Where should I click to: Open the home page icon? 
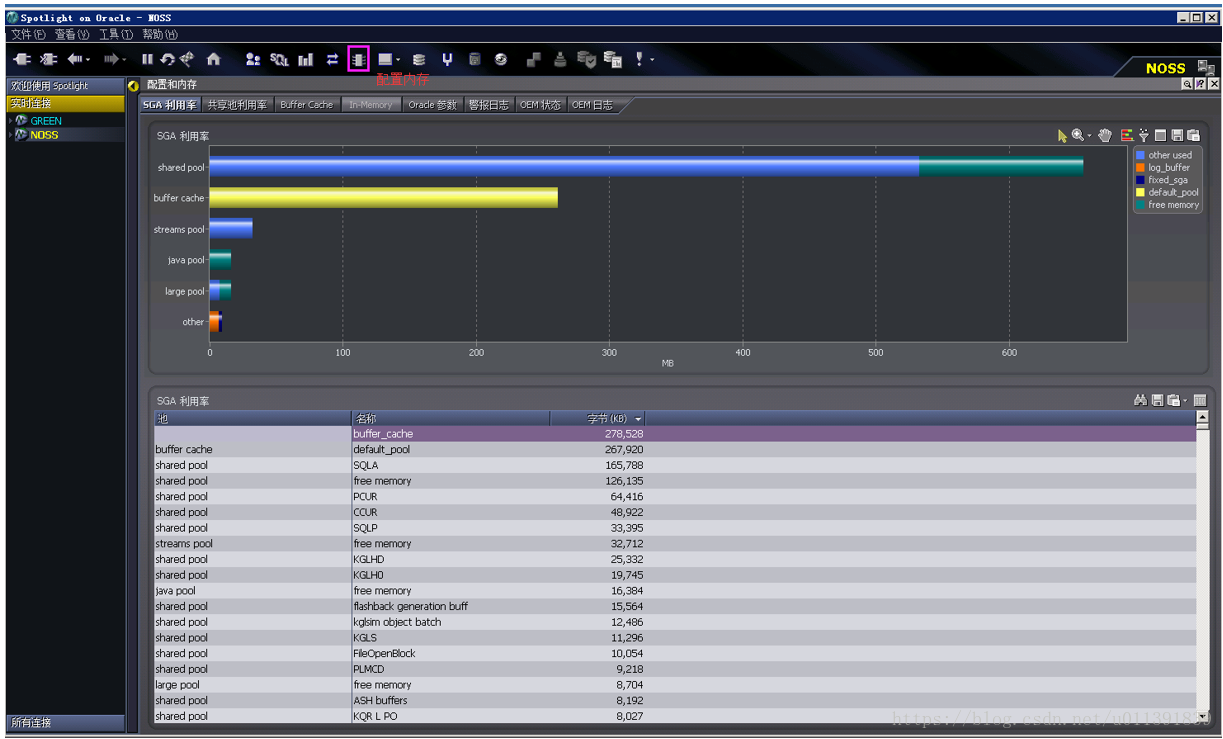click(213, 60)
